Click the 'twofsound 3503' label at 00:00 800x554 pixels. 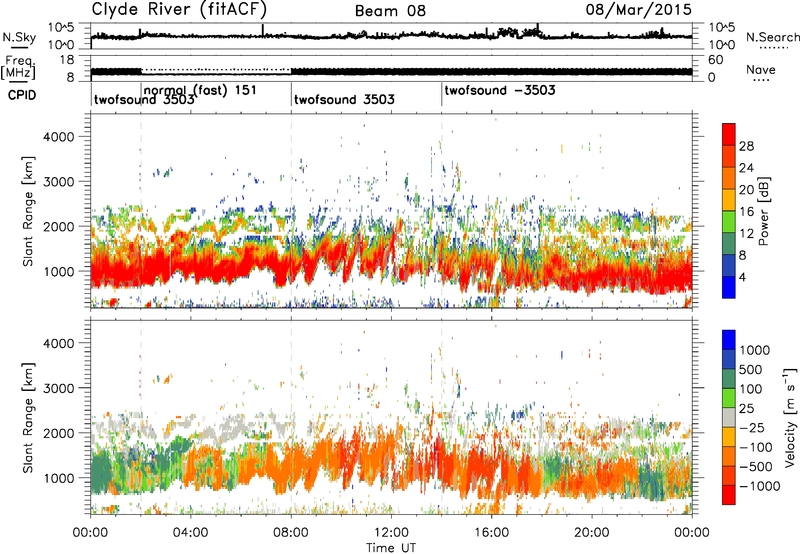[x=144, y=99]
